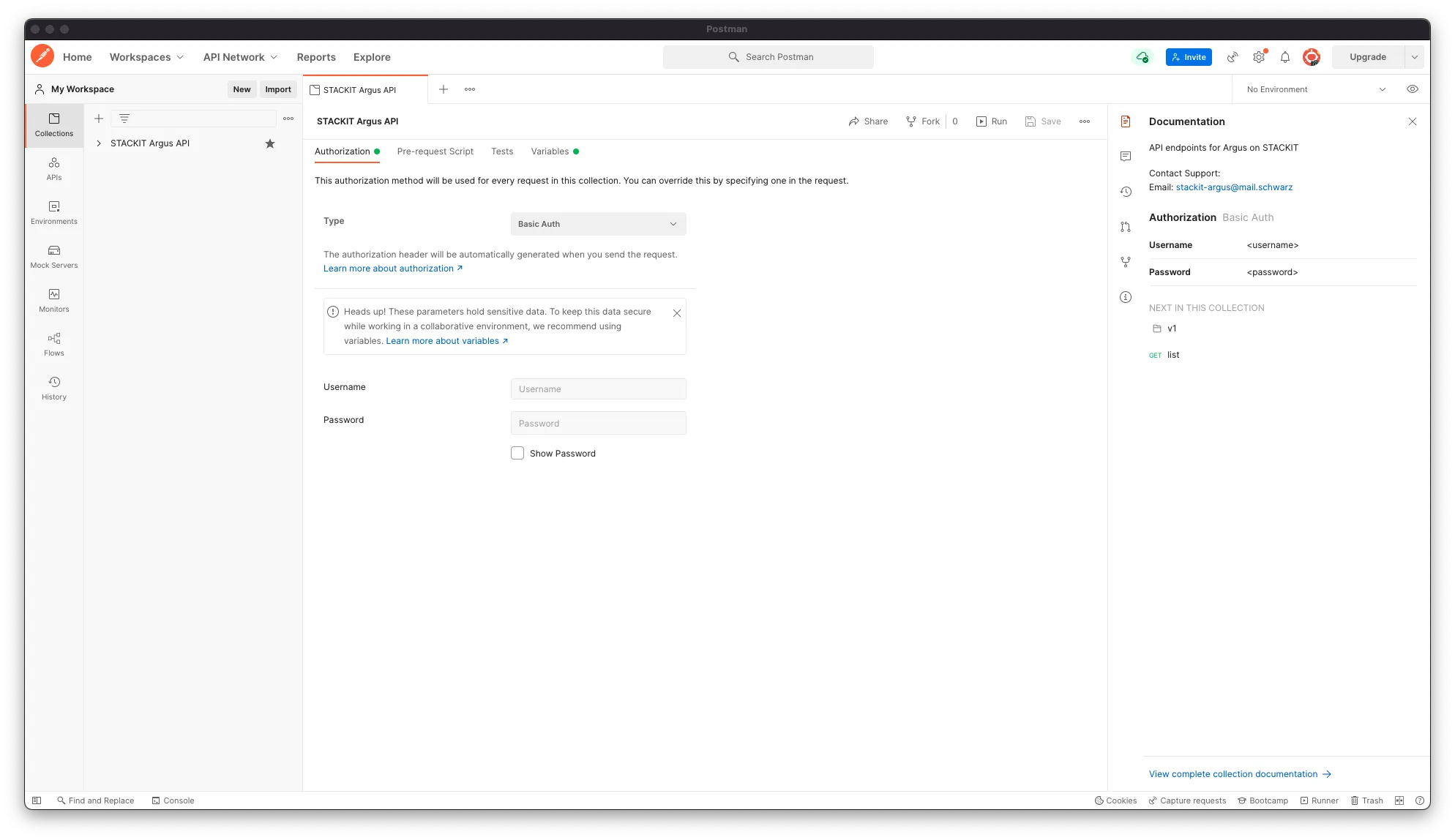Star the STACKIT Argus API collection
This screenshot has width=1455, height=840.
click(270, 143)
